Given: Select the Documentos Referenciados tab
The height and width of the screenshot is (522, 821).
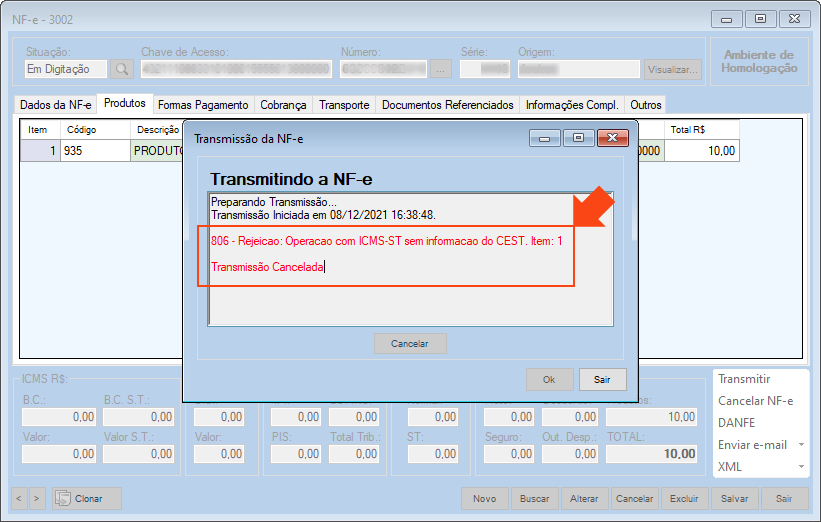Looking at the screenshot, I should [447, 105].
